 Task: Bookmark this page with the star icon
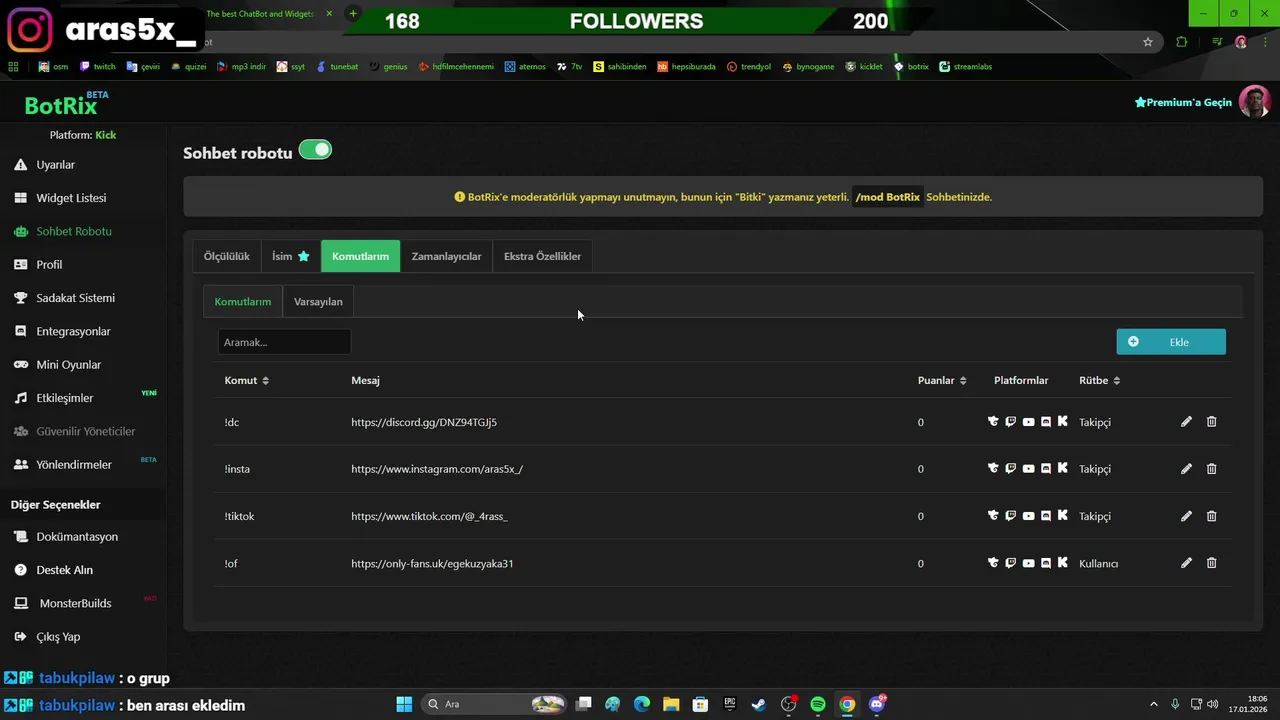pyautogui.click(x=1148, y=42)
